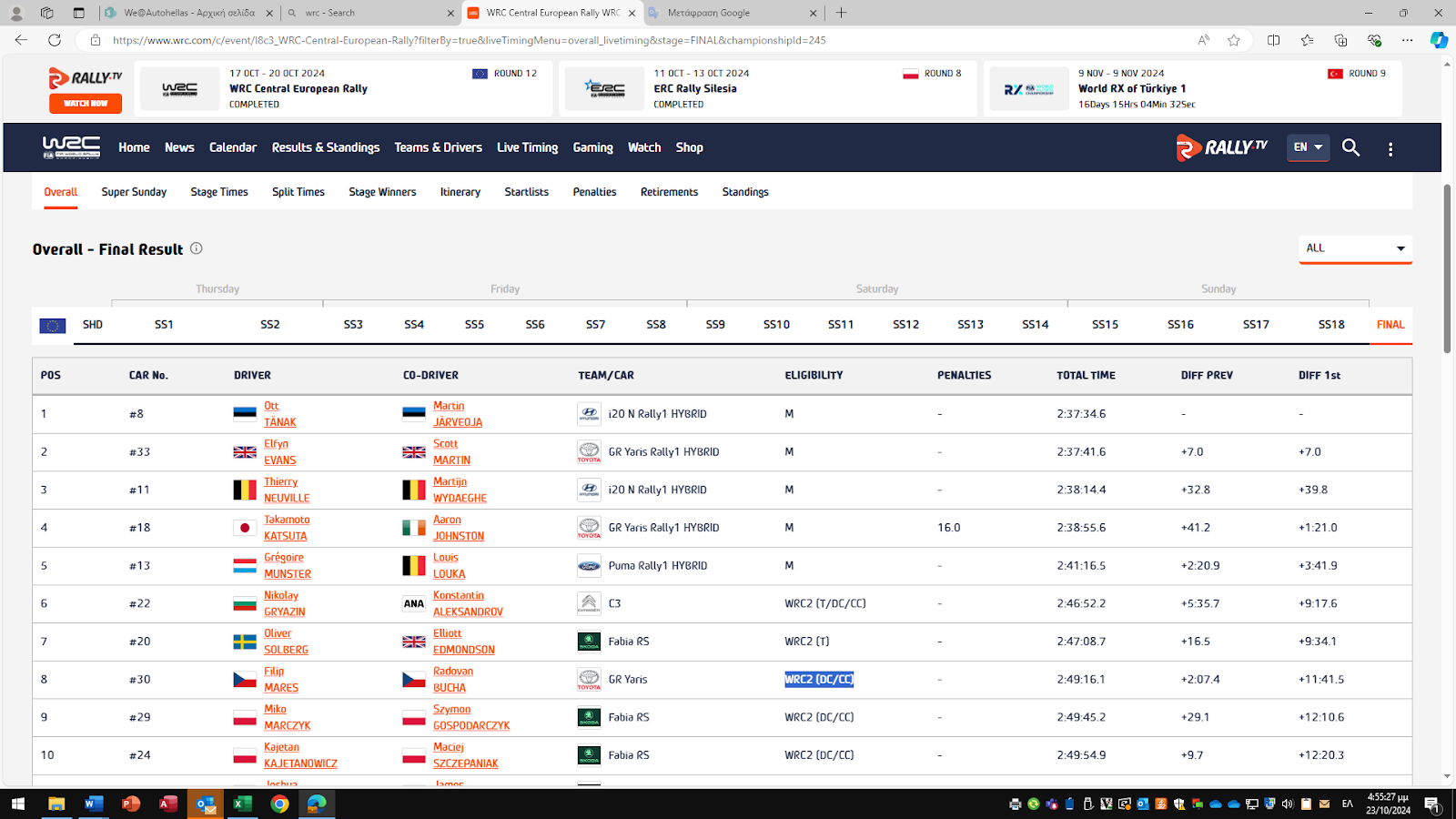
Task: Click the Rally.TV logo in the navigation bar
Action: 1222,147
